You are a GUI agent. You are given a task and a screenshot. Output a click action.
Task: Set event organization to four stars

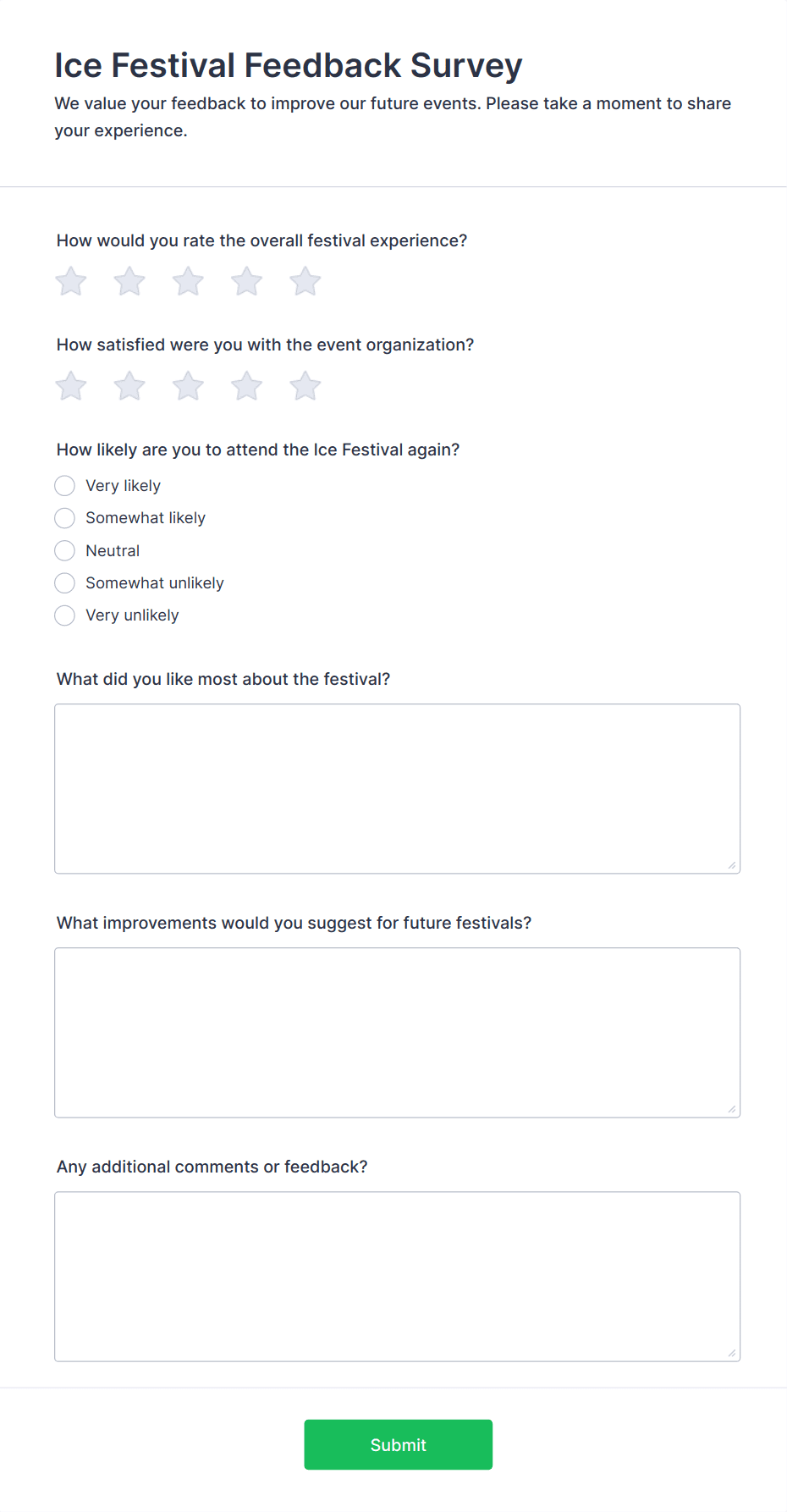(x=247, y=387)
